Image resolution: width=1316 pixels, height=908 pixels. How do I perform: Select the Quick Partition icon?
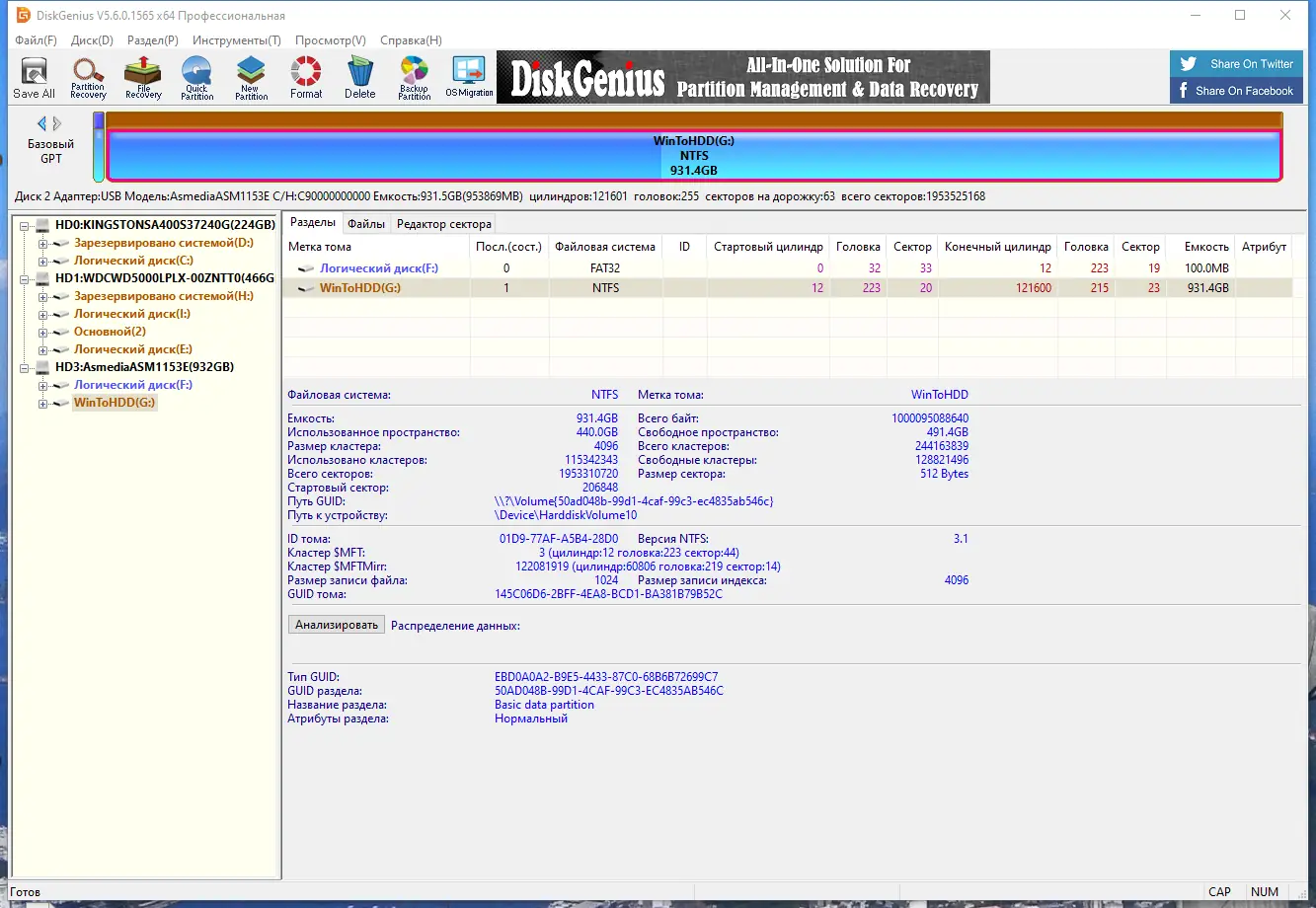[197, 78]
